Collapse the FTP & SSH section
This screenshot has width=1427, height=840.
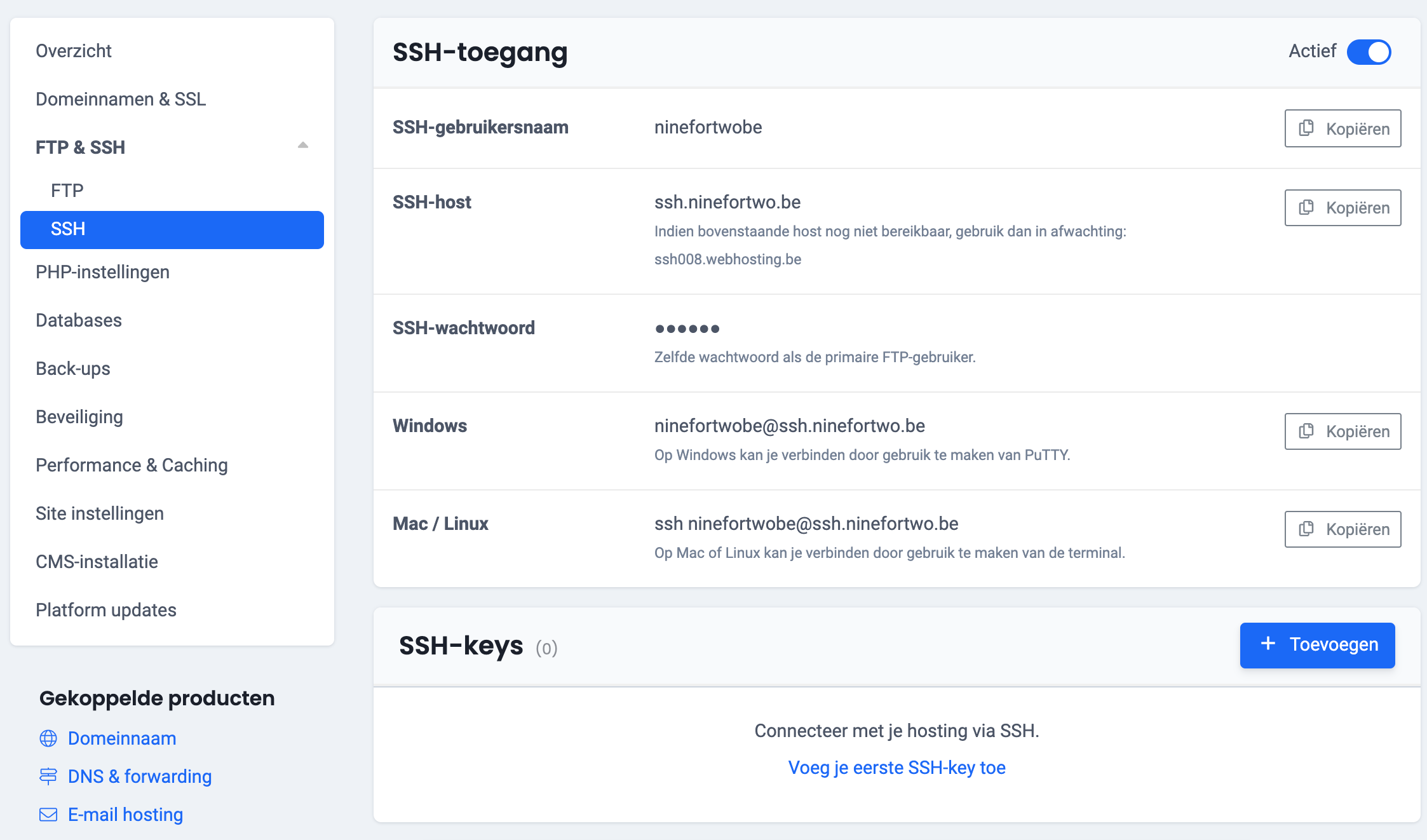tap(303, 145)
